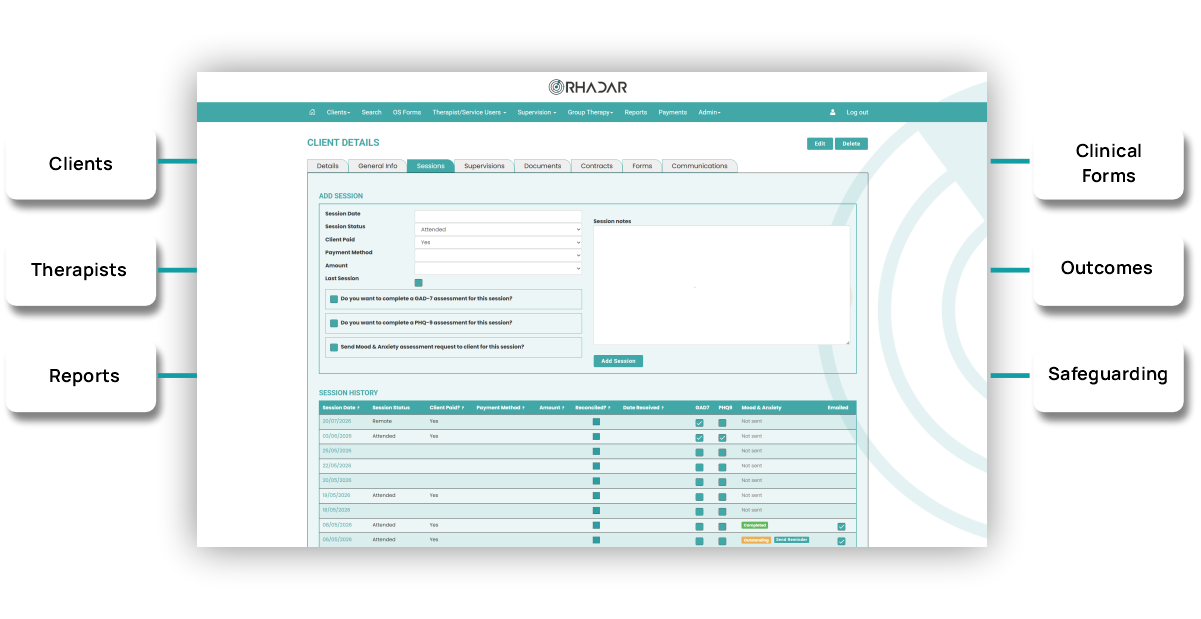The height and width of the screenshot is (619, 1201).
Task: Go to the home page via house icon
Action: coord(312,112)
